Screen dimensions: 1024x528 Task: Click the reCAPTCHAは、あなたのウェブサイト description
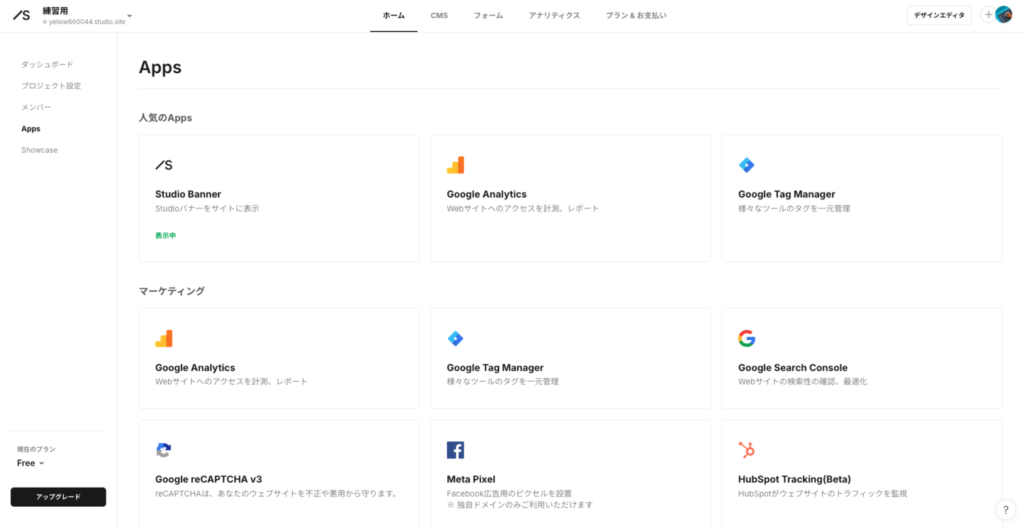(x=276, y=493)
